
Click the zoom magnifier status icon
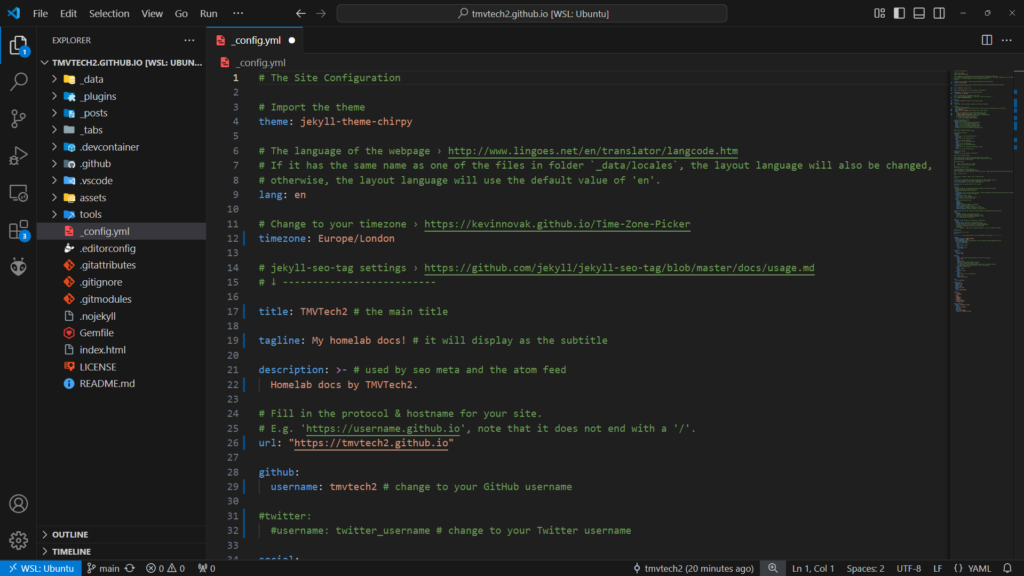(x=773, y=568)
